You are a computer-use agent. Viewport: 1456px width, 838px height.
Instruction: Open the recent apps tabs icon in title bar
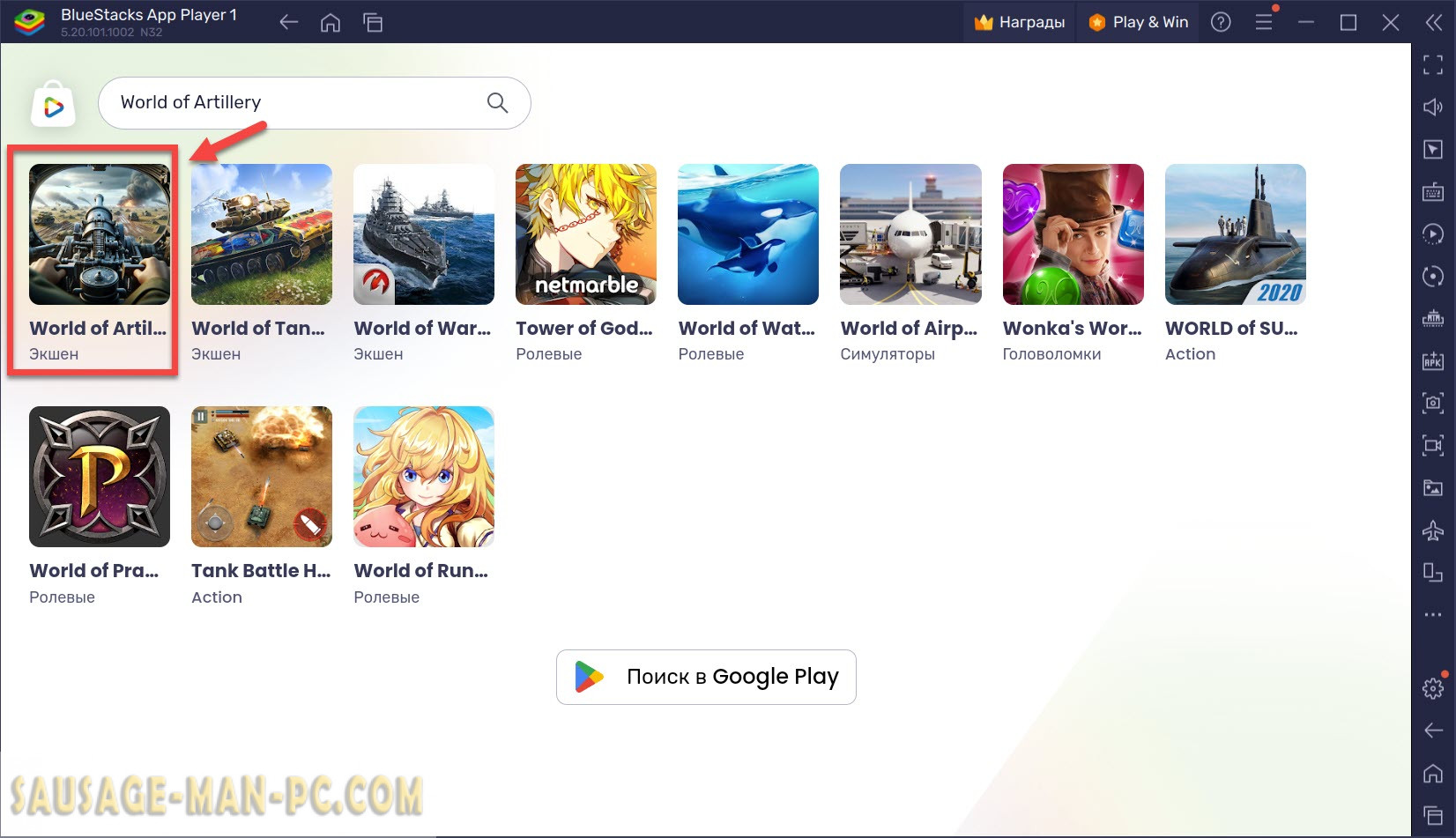373,22
